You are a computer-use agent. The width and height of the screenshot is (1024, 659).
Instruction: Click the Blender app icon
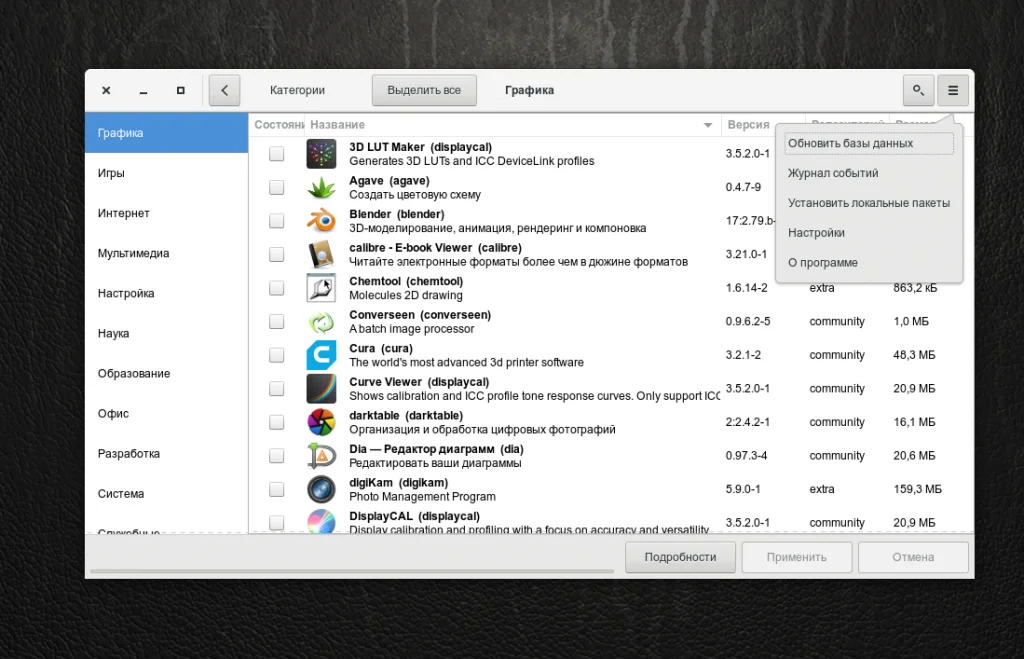[321, 221]
